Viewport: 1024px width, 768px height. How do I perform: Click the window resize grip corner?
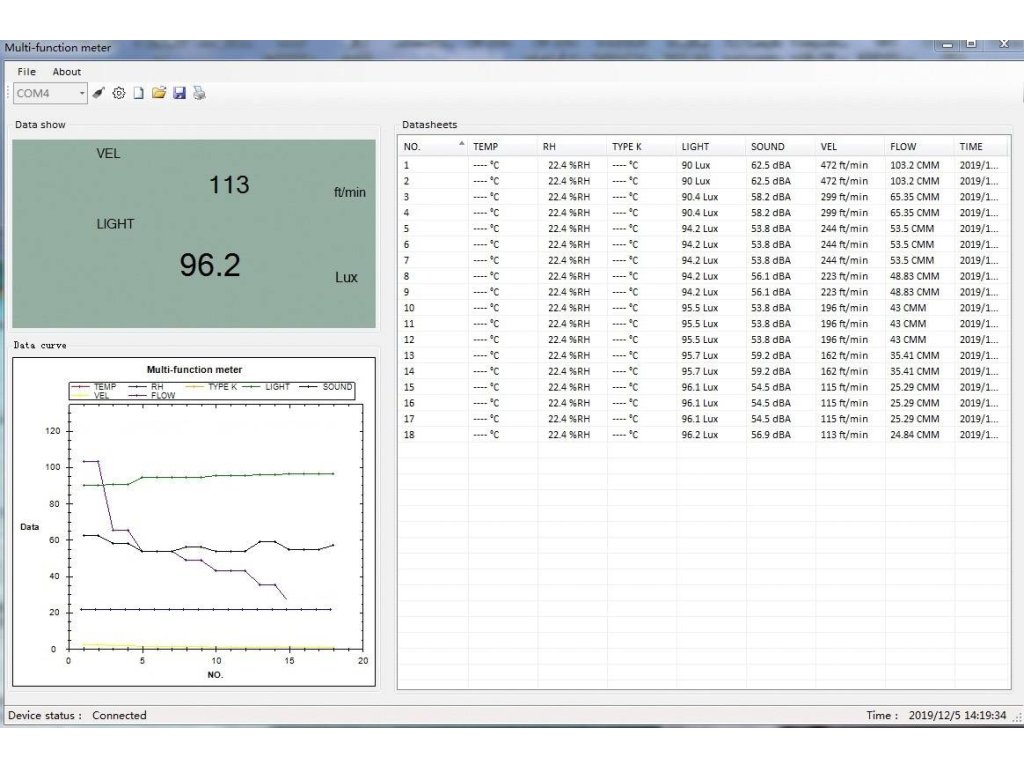pyautogui.click(x=1016, y=717)
